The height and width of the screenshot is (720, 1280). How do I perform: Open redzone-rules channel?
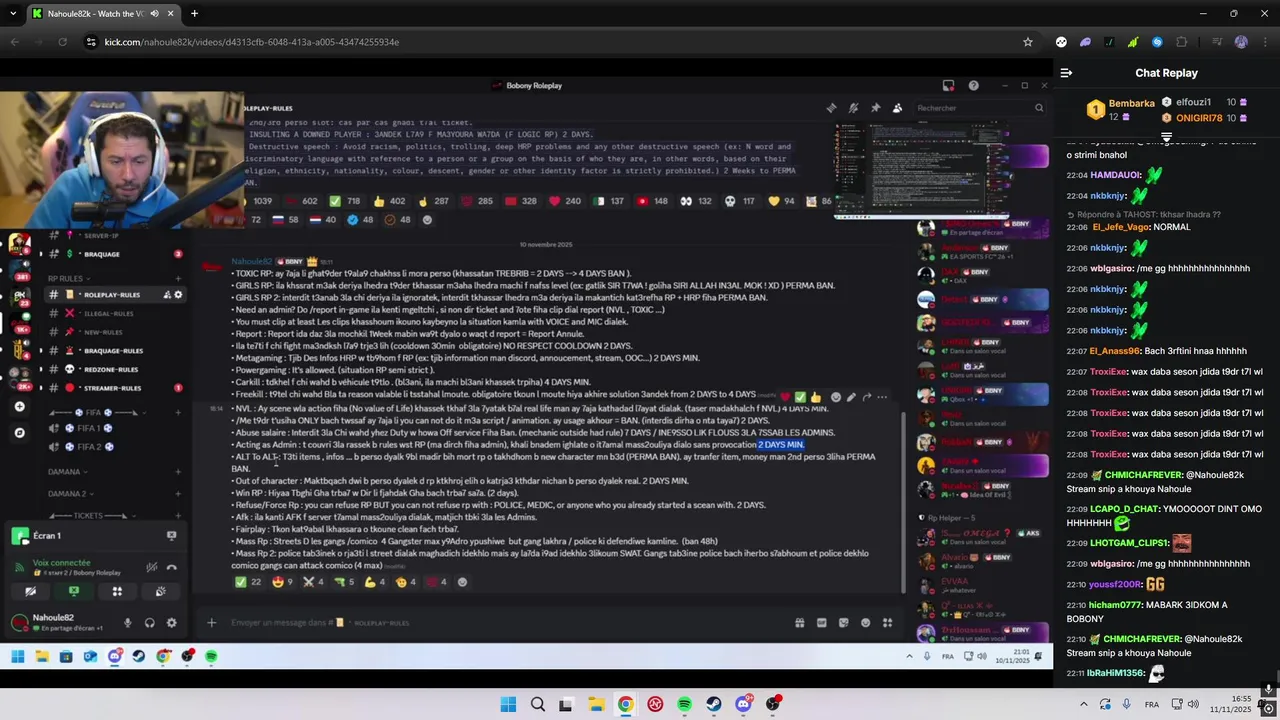111,369
